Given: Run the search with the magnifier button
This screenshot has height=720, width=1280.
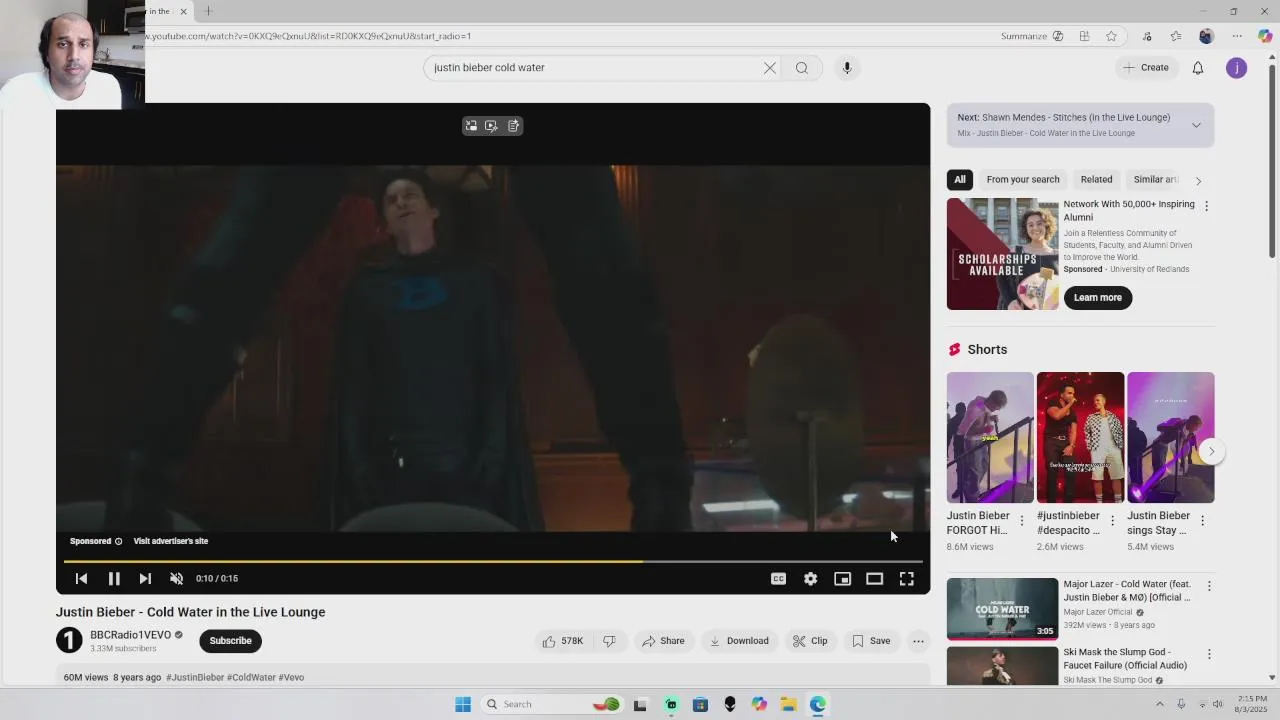Looking at the screenshot, I should (x=802, y=68).
